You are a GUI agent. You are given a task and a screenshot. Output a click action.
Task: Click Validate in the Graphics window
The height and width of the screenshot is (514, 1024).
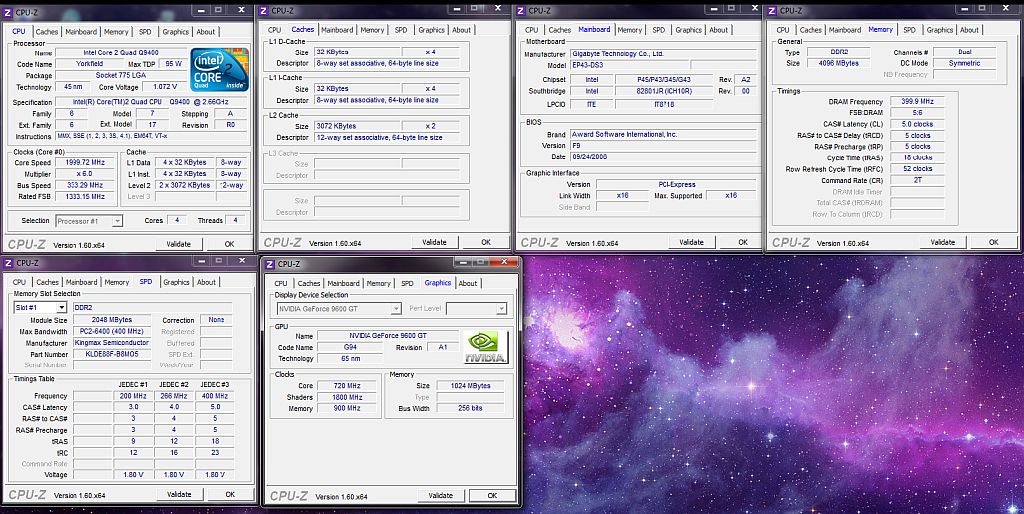(441, 496)
